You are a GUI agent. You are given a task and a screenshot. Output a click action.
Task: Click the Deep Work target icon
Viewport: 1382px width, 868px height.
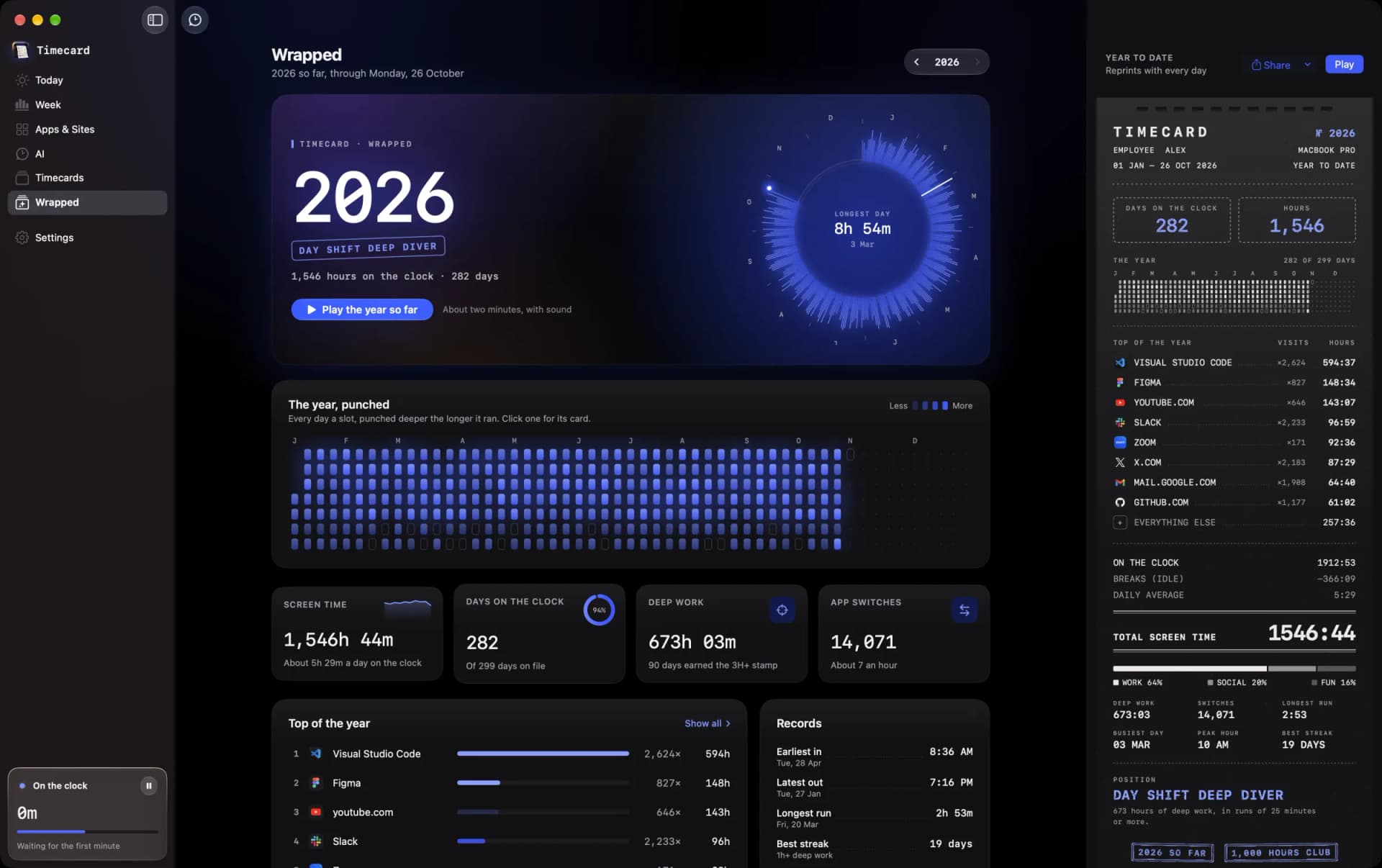click(782, 610)
